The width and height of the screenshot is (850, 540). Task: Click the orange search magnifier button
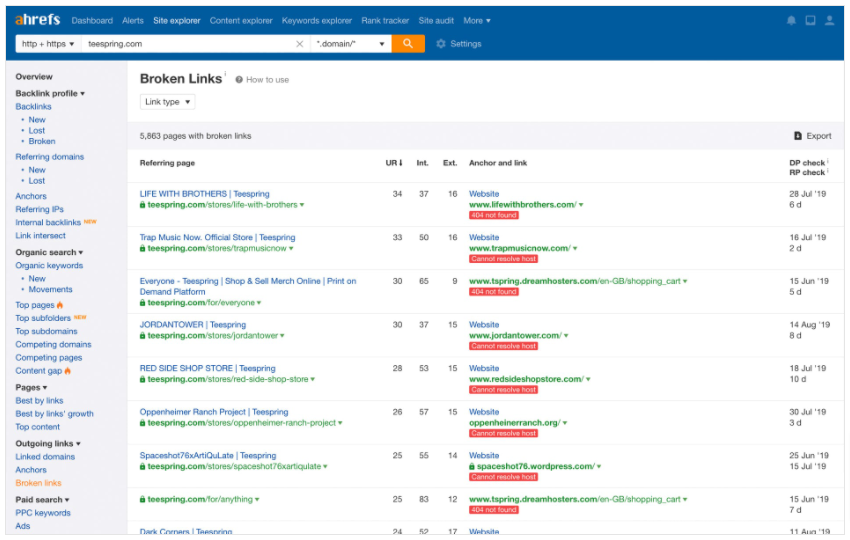[408, 43]
